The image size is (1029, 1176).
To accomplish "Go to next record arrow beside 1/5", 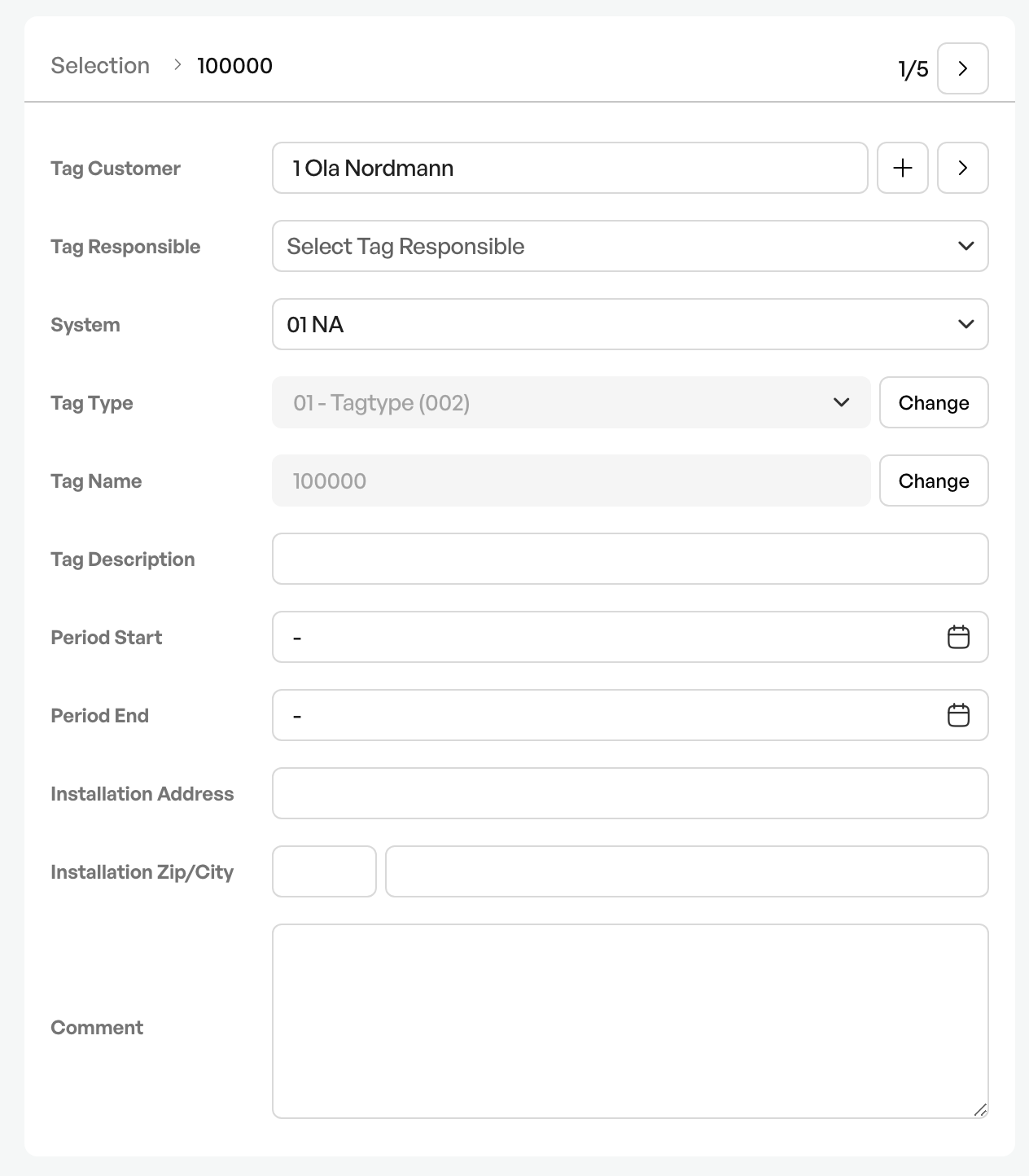I will (x=962, y=68).
